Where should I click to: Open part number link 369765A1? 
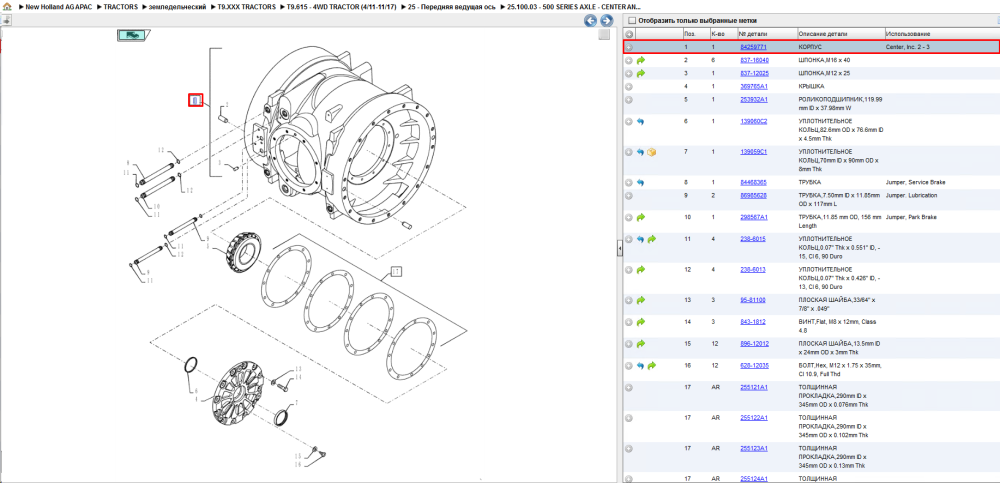tap(754, 86)
